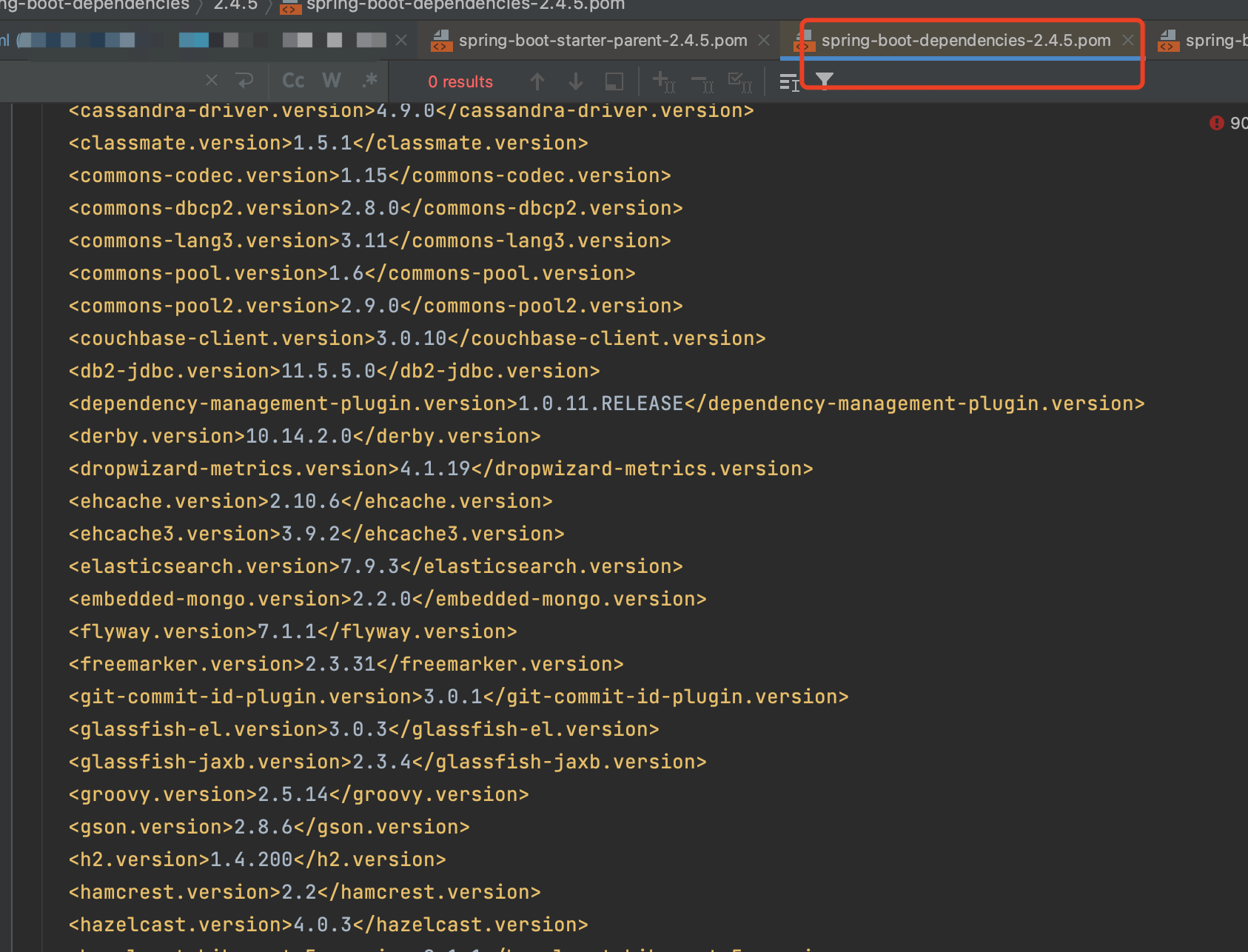Click the dependency-management-plugin.version line
The height and width of the screenshot is (952, 1248).
point(607,403)
